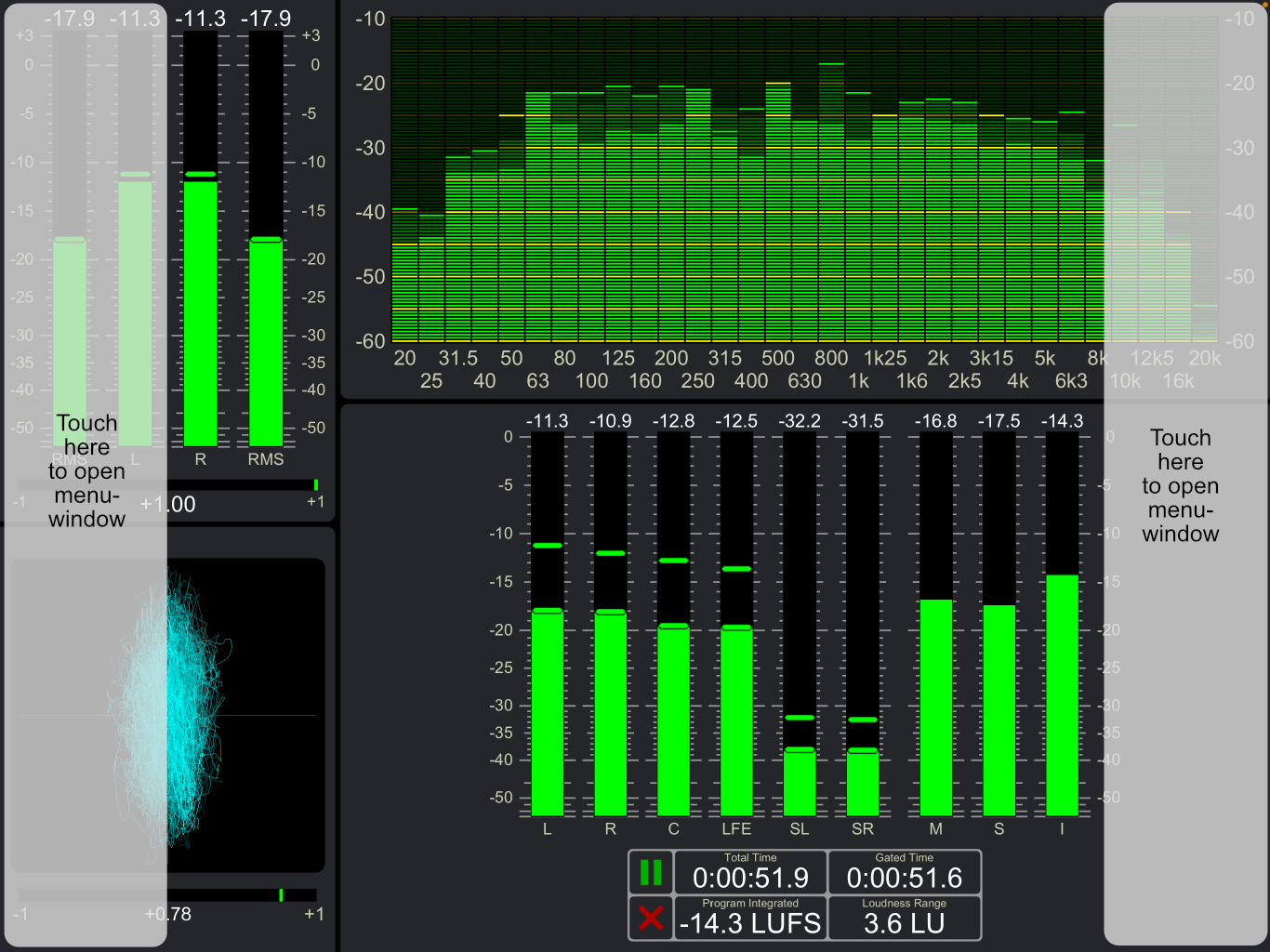Viewport: 1270px width, 952px height.
Task: Select the SR surround channel meter
Action: pyautogui.click(x=863, y=624)
